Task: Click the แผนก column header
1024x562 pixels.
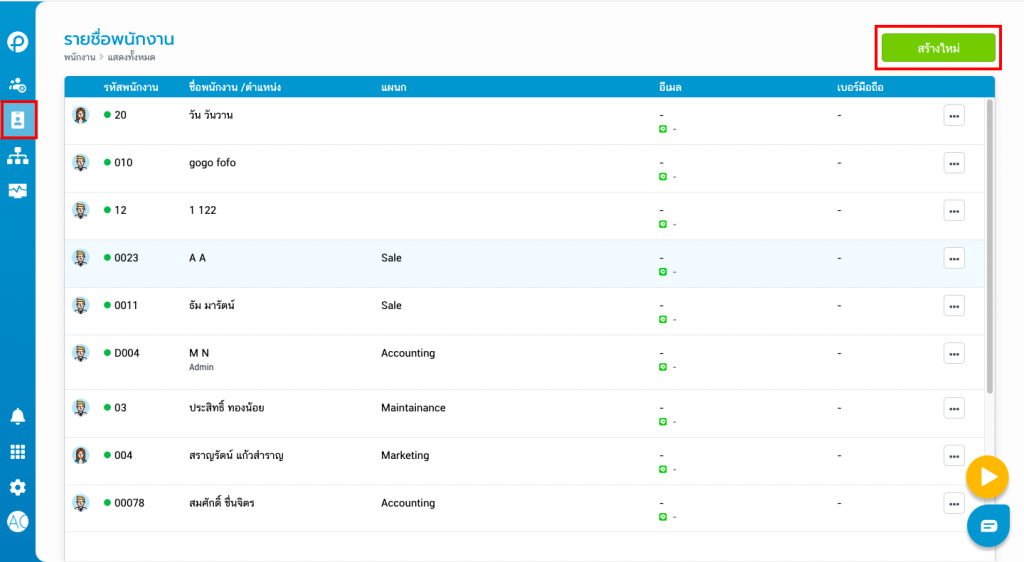Action: point(394,88)
